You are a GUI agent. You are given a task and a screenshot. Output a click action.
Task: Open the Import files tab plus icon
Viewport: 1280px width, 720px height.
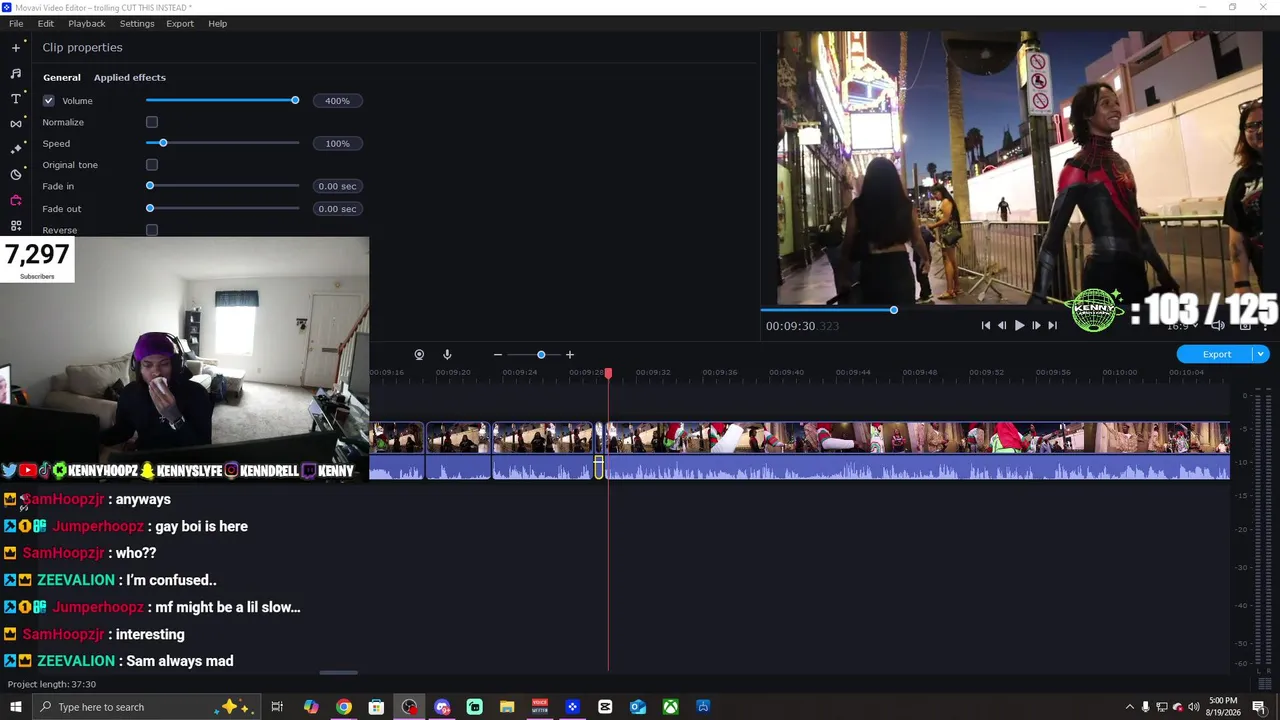[x=16, y=47]
